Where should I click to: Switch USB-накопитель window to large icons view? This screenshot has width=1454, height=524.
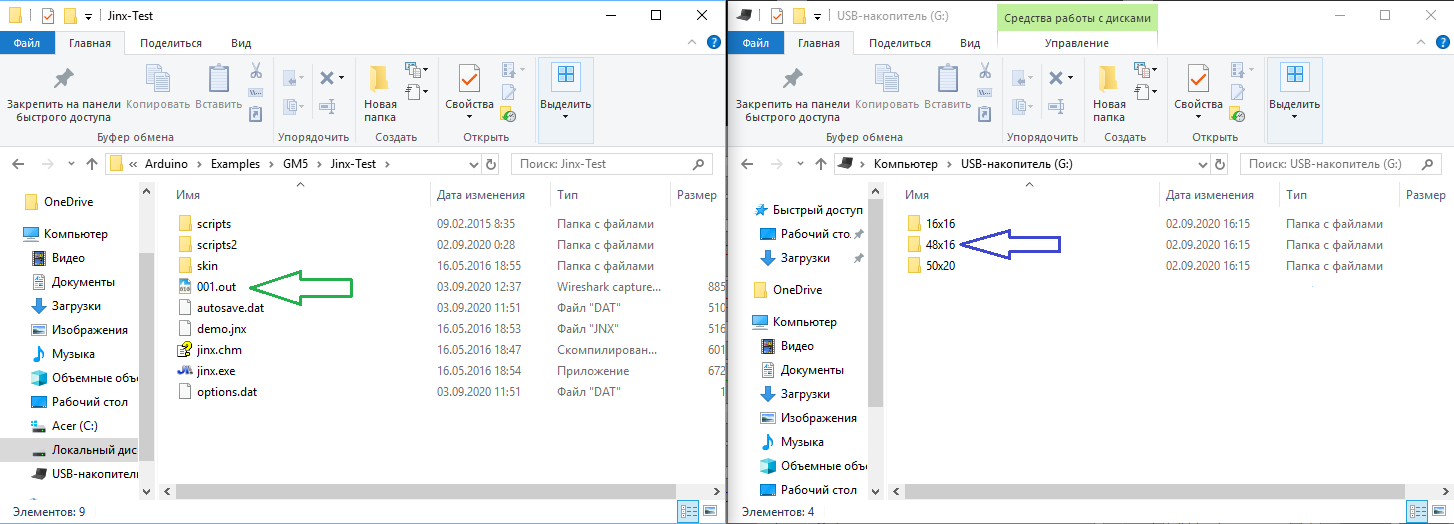coord(1438,511)
